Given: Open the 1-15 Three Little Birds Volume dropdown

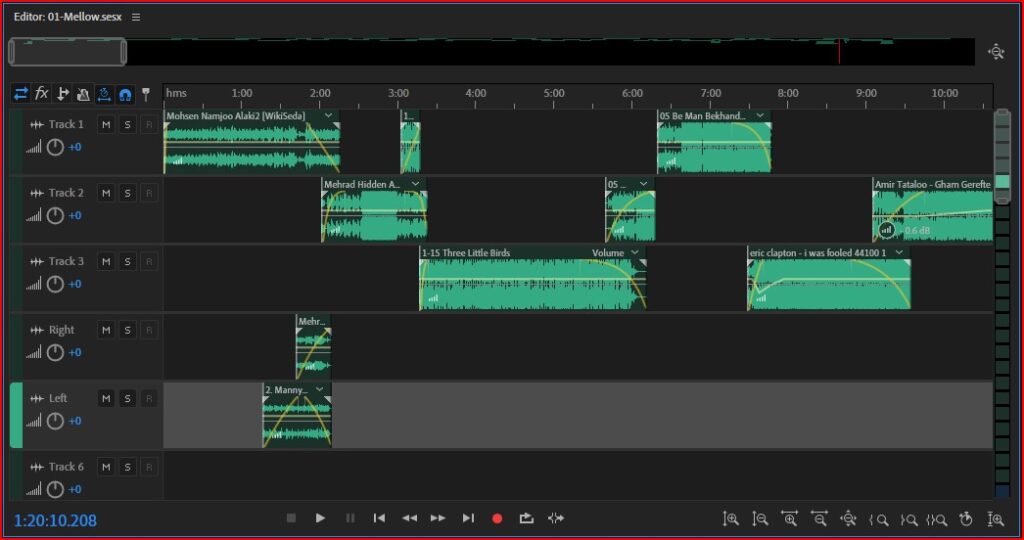Looking at the screenshot, I should [633, 253].
